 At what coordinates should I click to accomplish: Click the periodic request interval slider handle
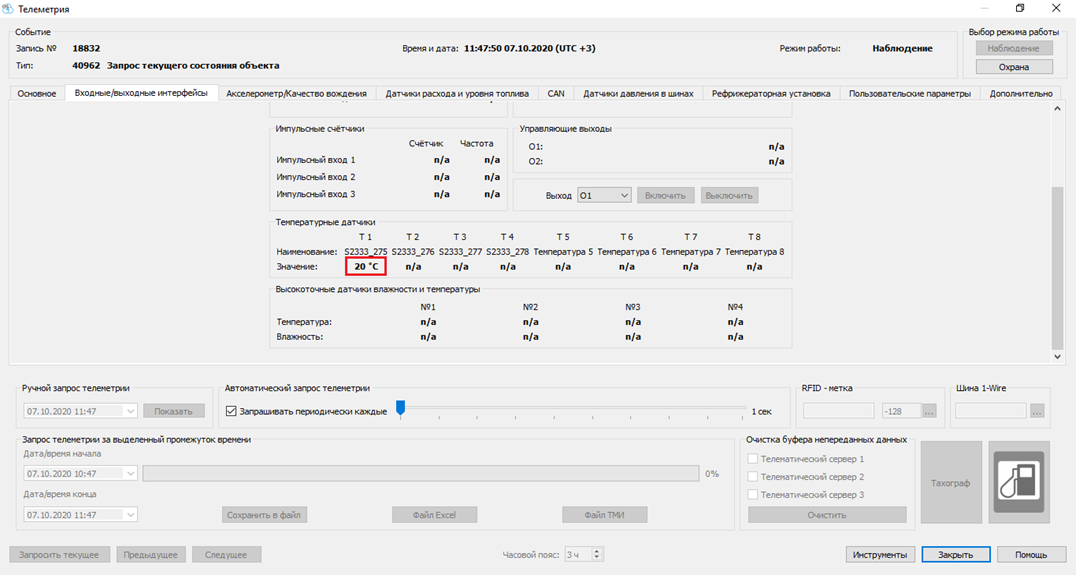tap(400, 408)
